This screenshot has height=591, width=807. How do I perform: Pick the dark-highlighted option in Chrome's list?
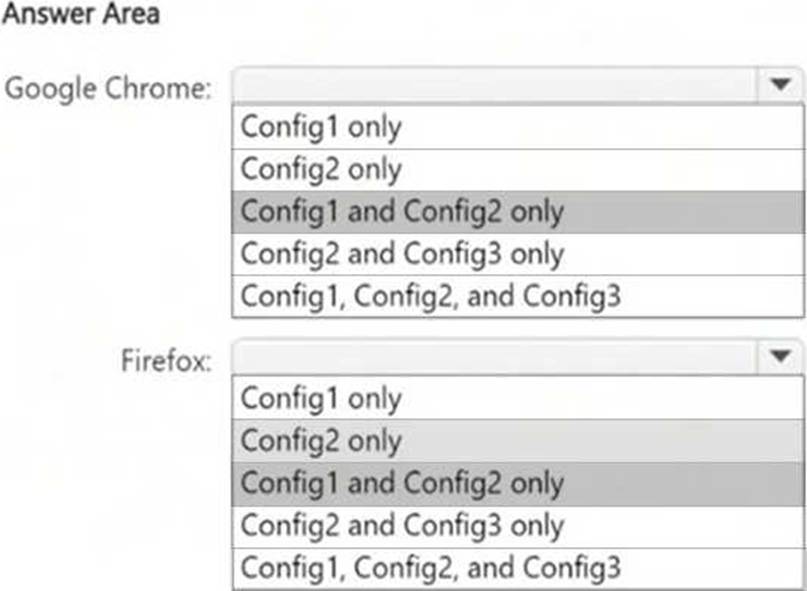pyautogui.click(x=402, y=212)
